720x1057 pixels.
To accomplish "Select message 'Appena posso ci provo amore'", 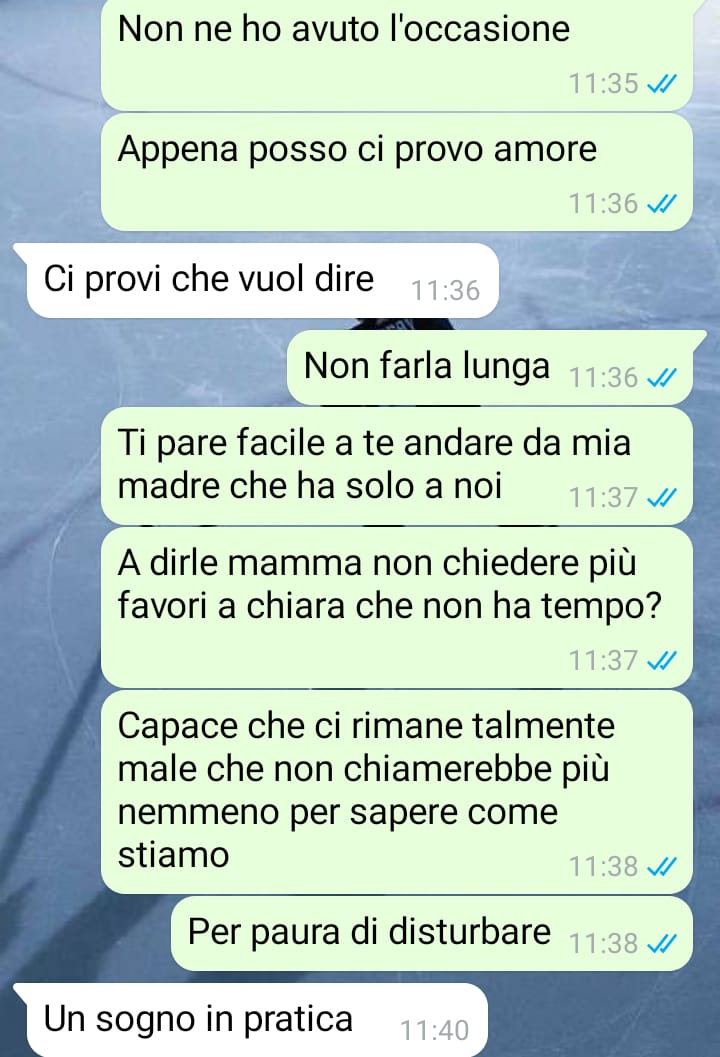I will [397, 172].
